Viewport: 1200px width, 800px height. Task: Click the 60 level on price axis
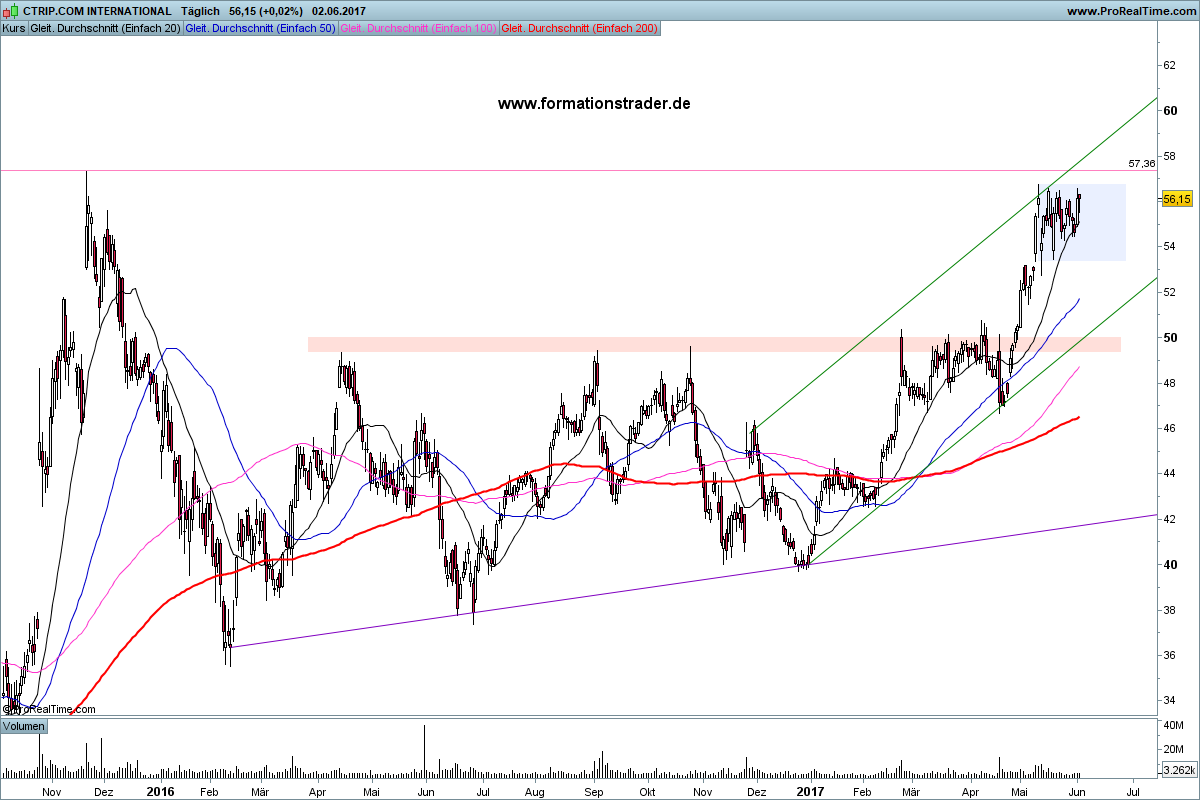(x=1168, y=110)
